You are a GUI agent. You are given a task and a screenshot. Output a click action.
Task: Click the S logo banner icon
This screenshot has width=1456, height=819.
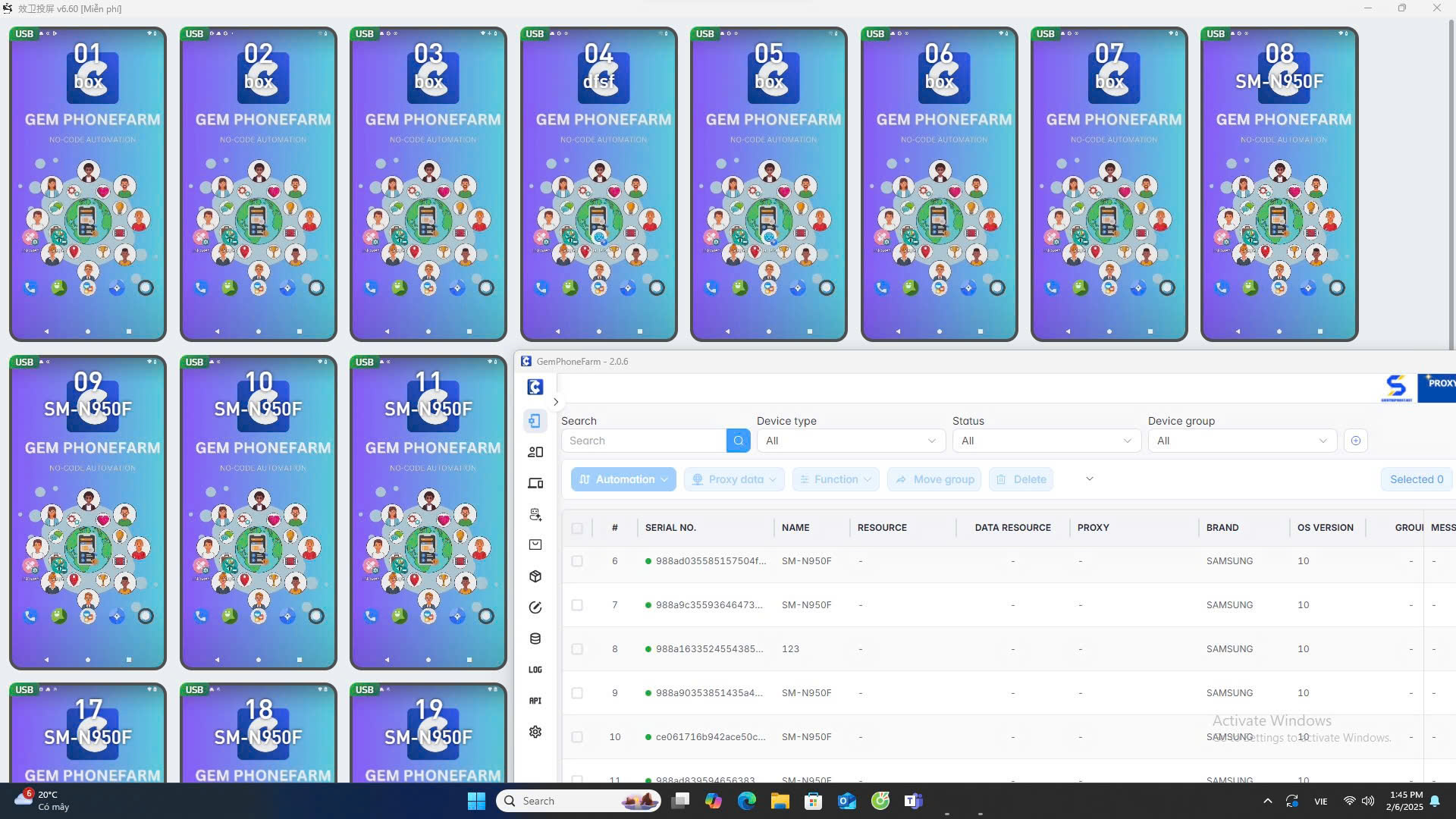pos(1396,388)
